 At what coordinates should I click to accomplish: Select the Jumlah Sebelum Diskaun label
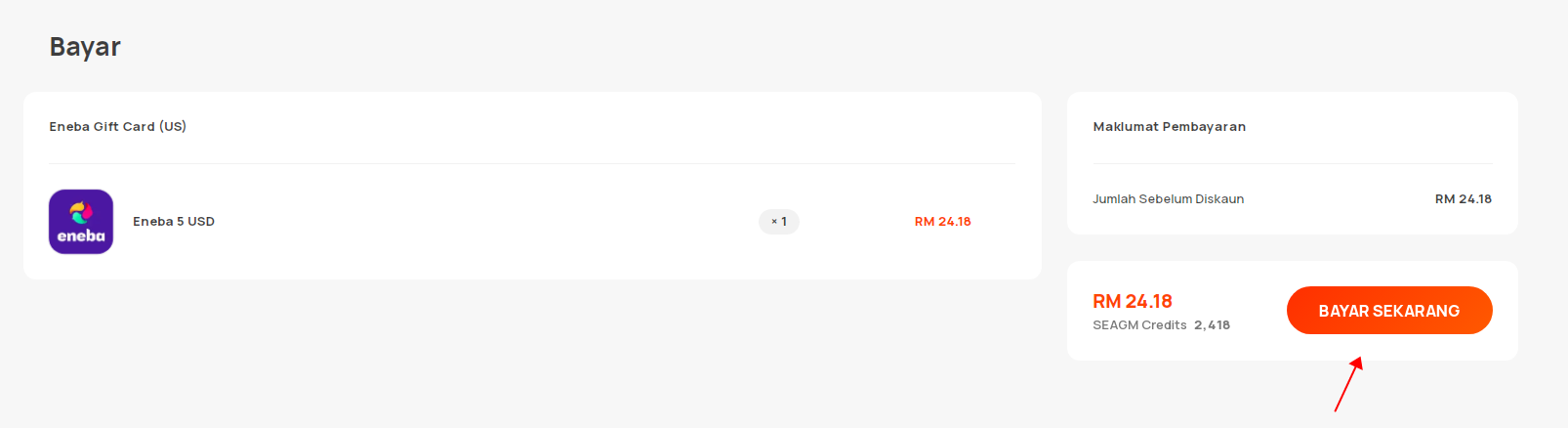click(x=1168, y=199)
